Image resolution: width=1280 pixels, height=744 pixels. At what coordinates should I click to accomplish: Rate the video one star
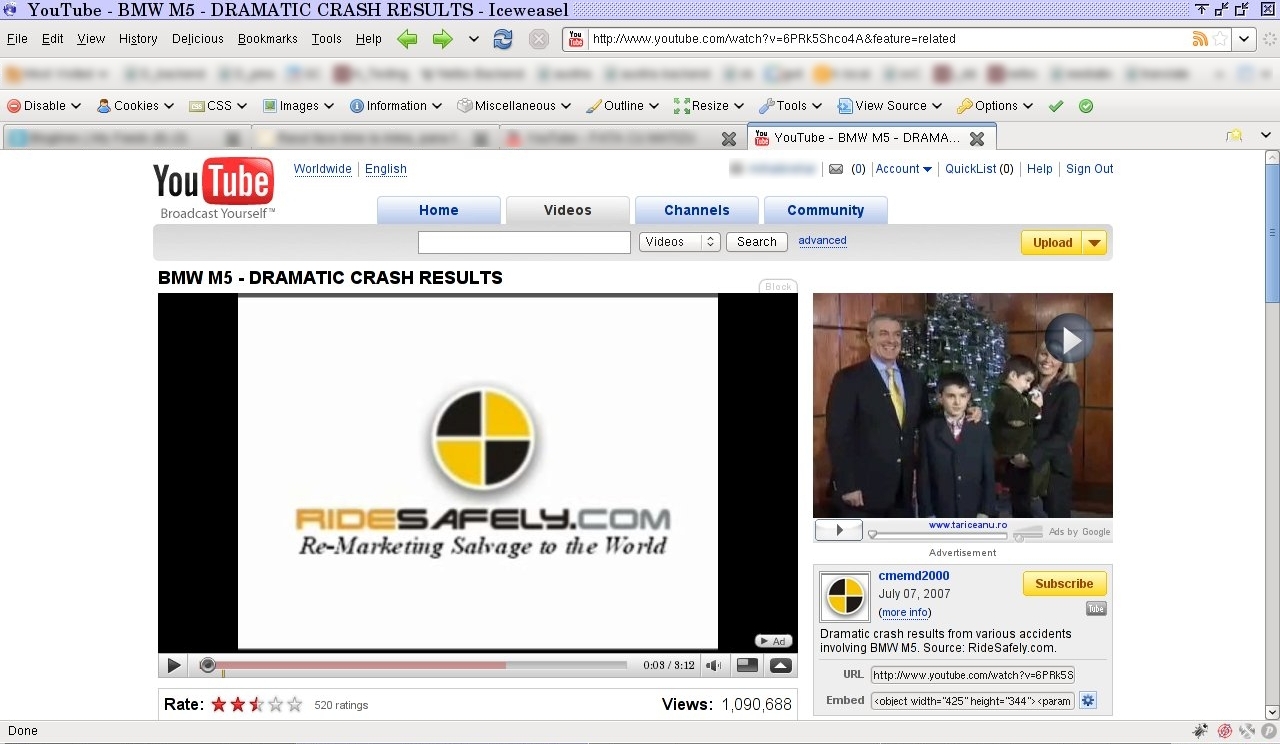tap(219, 704)
